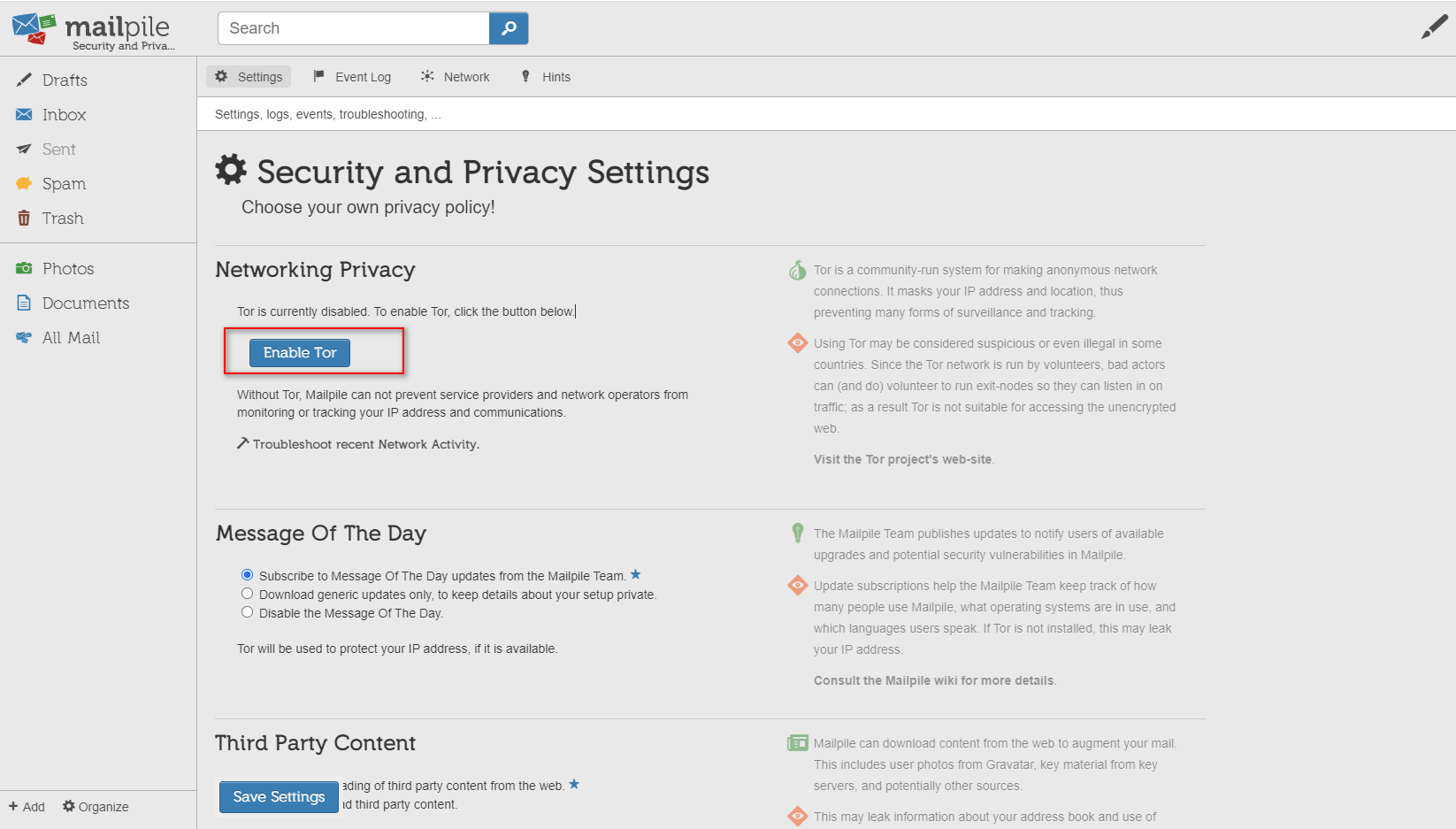
Task: Open the Network tab
Action: point(456,77)
